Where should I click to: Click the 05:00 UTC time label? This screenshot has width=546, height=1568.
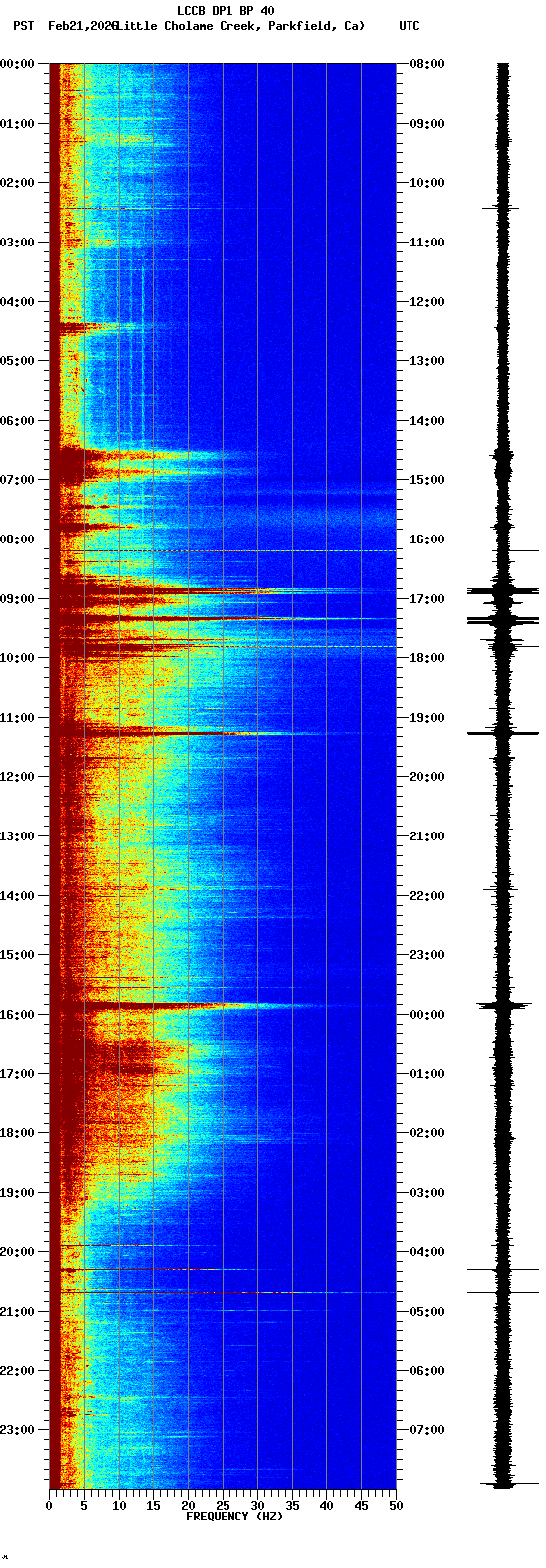(427, 1312)
